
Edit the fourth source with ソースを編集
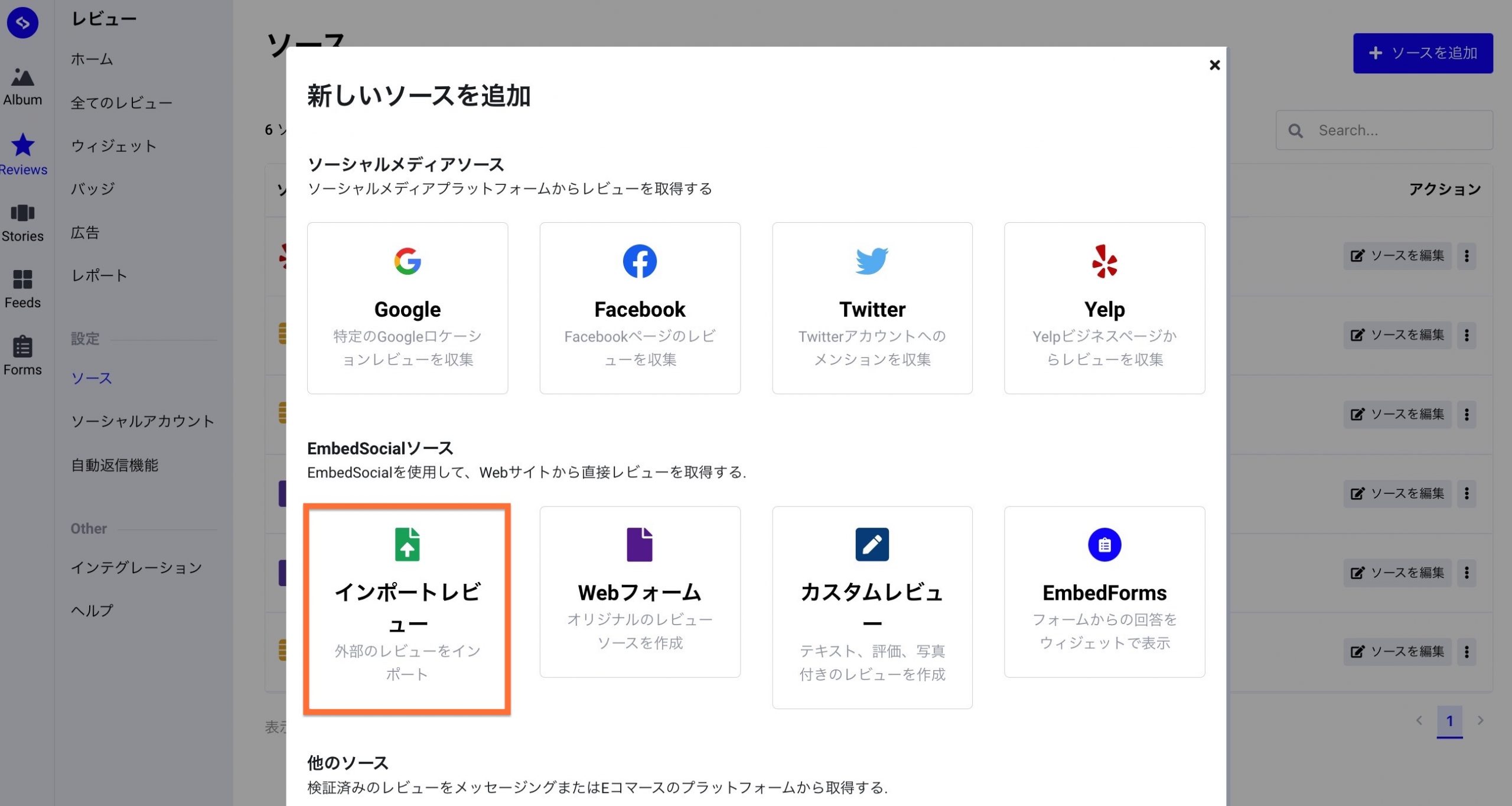tap(1397, 493)
